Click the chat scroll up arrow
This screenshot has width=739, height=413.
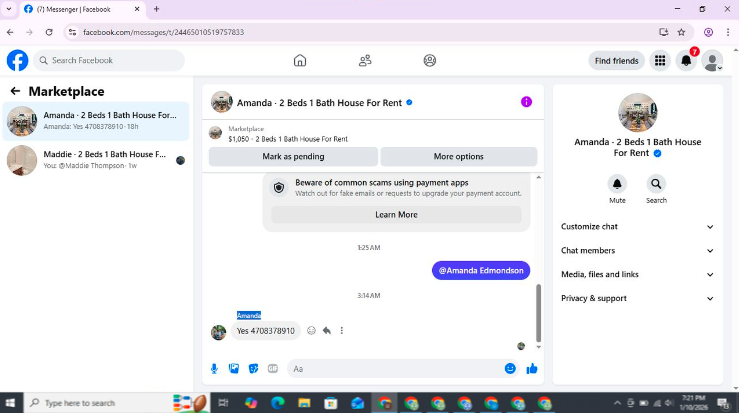point(538,177)
